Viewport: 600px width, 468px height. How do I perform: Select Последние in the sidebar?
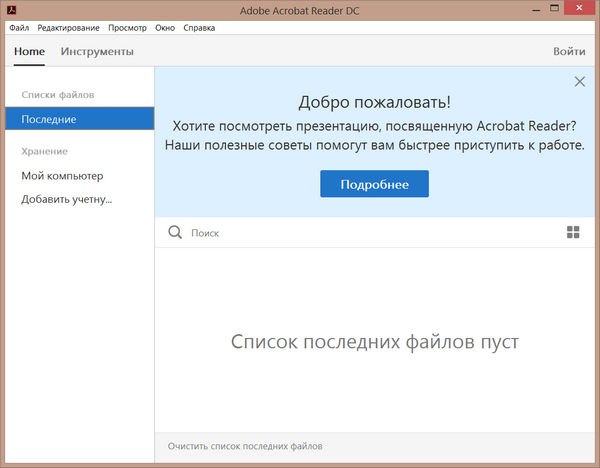(80, 119)
